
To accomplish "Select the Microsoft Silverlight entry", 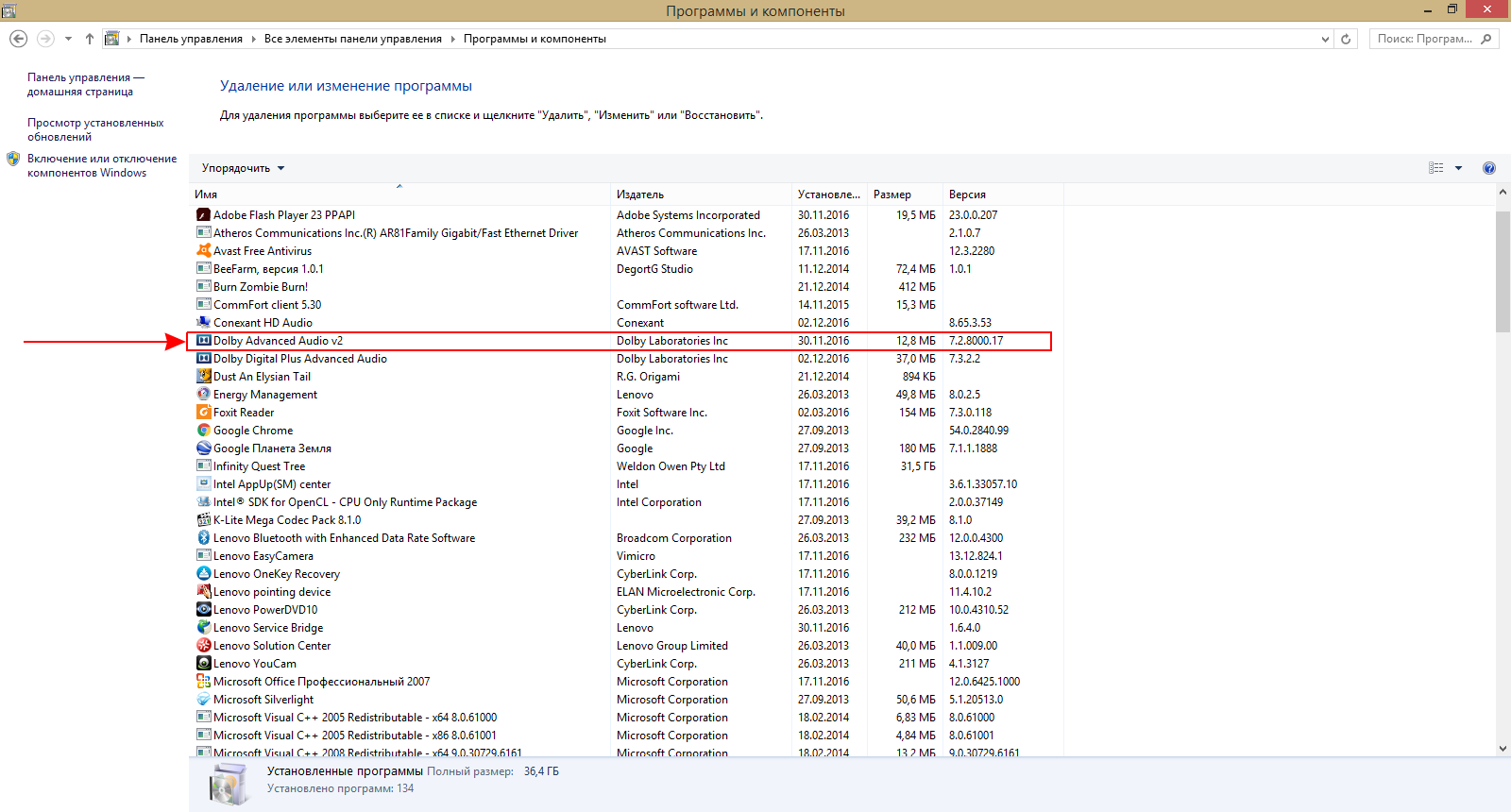I will [263, 700].
